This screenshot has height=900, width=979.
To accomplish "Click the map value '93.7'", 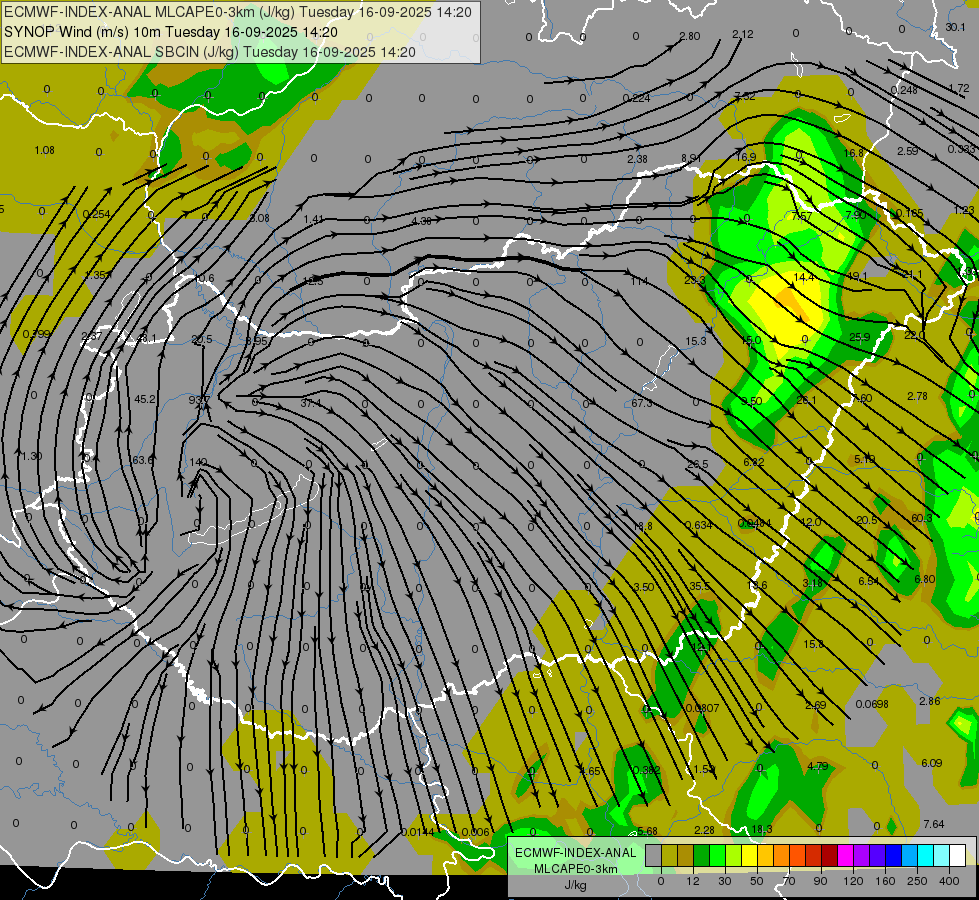I will 199,399.
